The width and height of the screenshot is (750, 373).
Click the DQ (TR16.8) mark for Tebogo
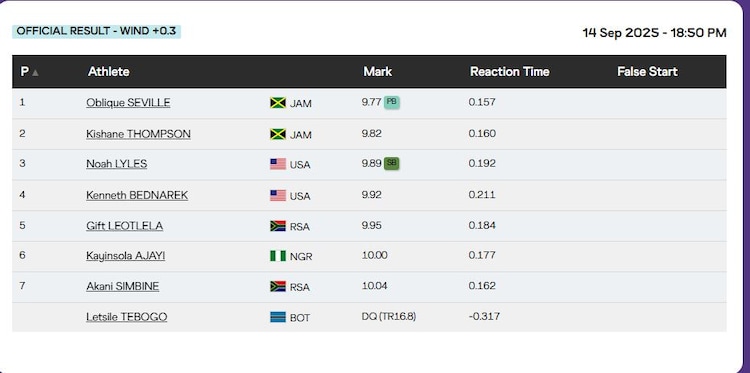click(389, 317)
